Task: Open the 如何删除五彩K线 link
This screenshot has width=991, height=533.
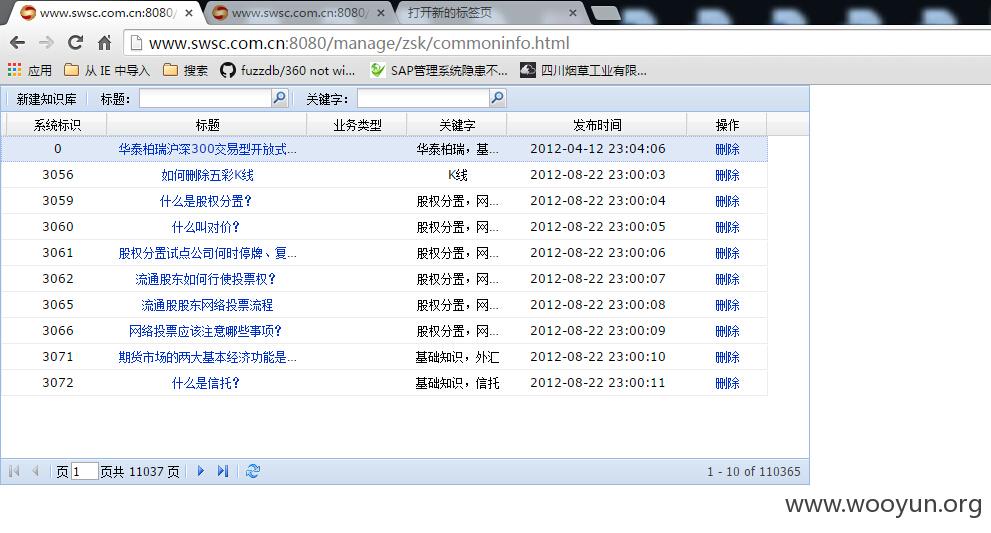Action: click(x=207, y=175)
